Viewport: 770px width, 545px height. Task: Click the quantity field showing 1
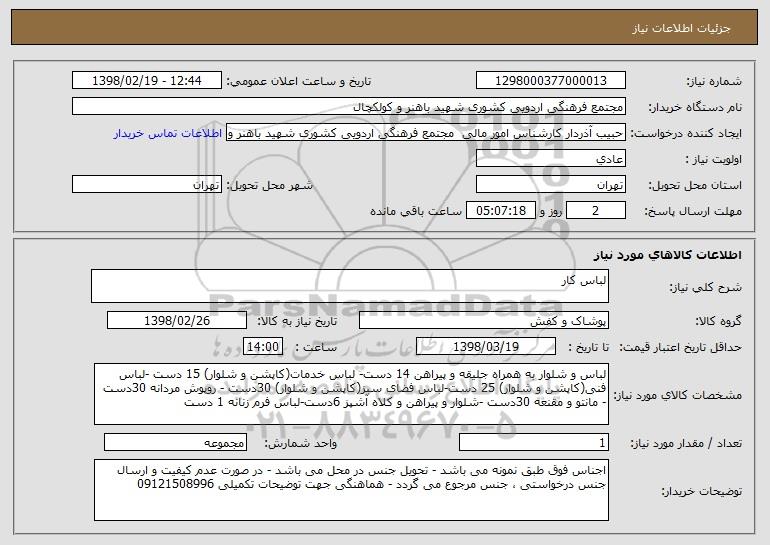coord(534,442)
